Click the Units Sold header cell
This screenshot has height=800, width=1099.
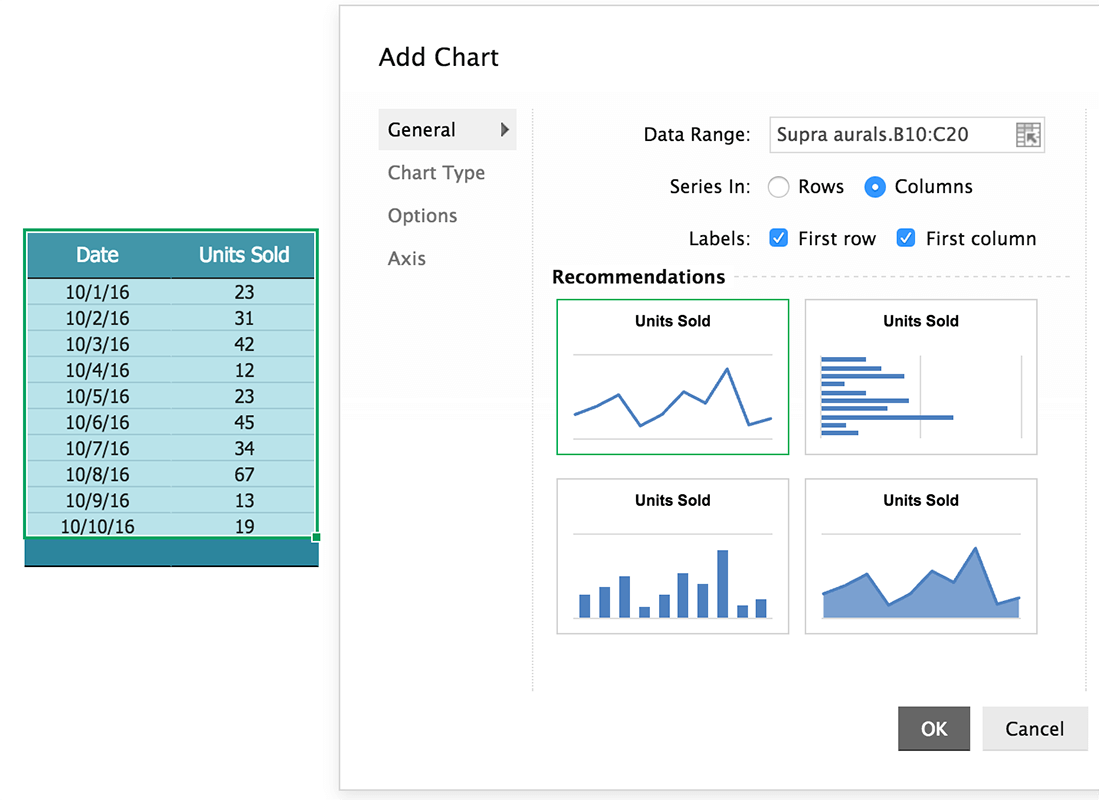[x=244, y=255]
